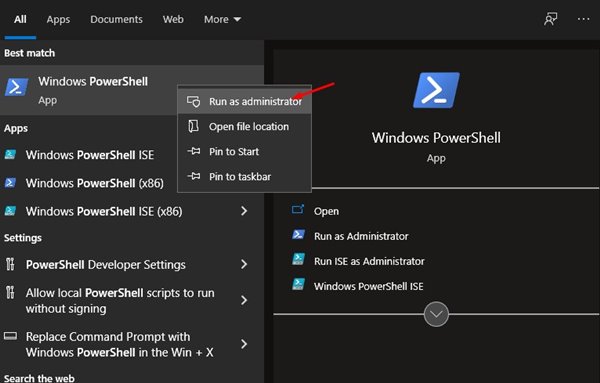The height and width of the screenshot is (383, 600).
Task: Click the Windows PowerShell title in preview pane
Action: pos(436,138)
